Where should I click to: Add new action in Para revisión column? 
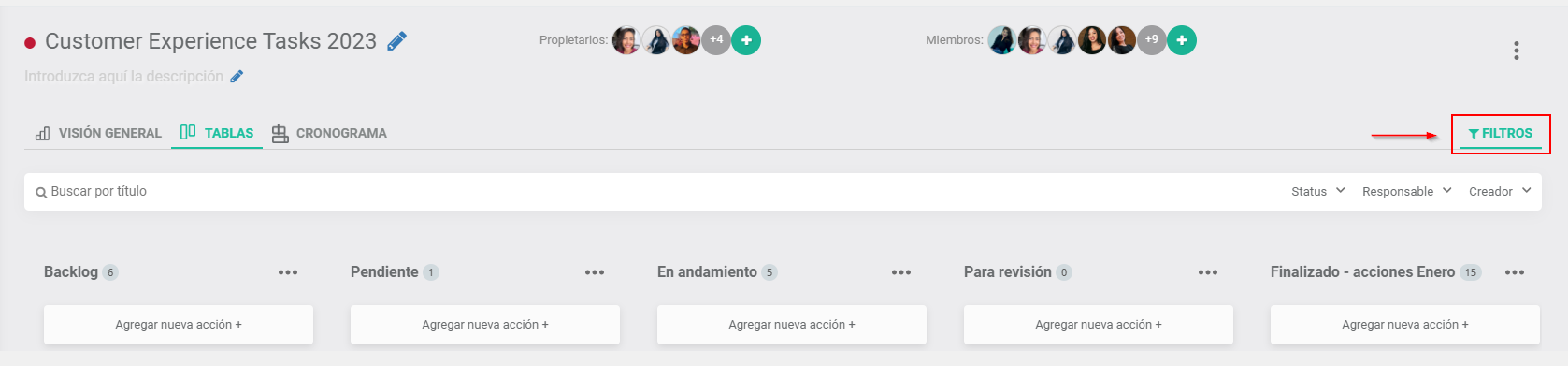1099,325
